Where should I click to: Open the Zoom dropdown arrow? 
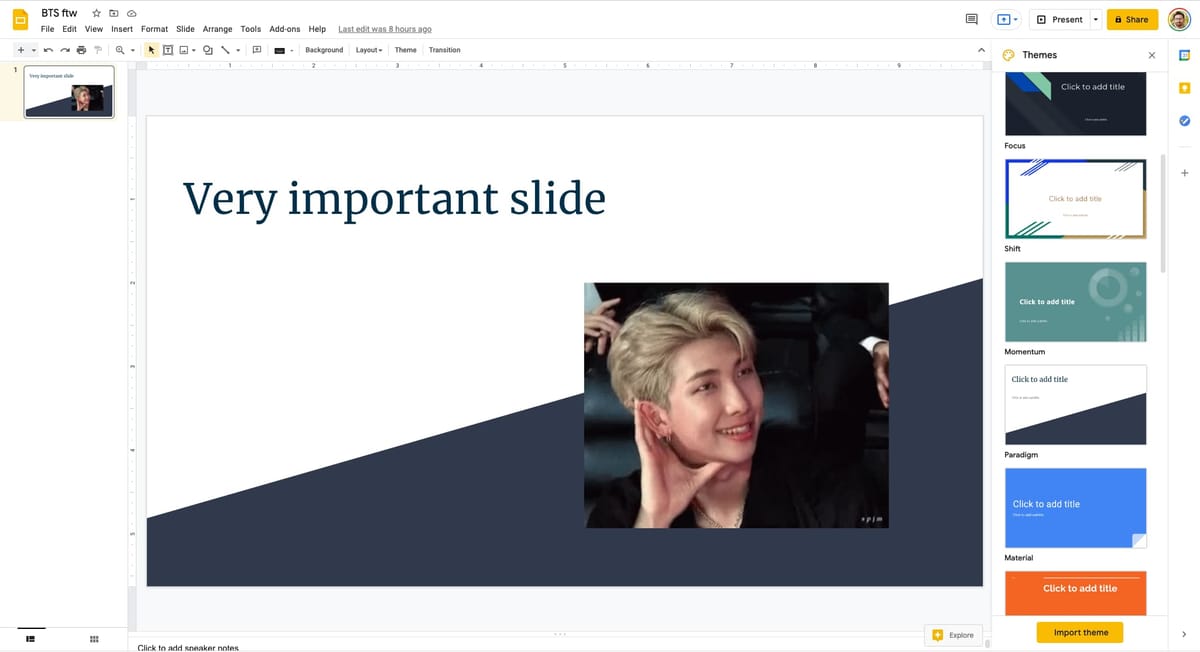point(132,50)
